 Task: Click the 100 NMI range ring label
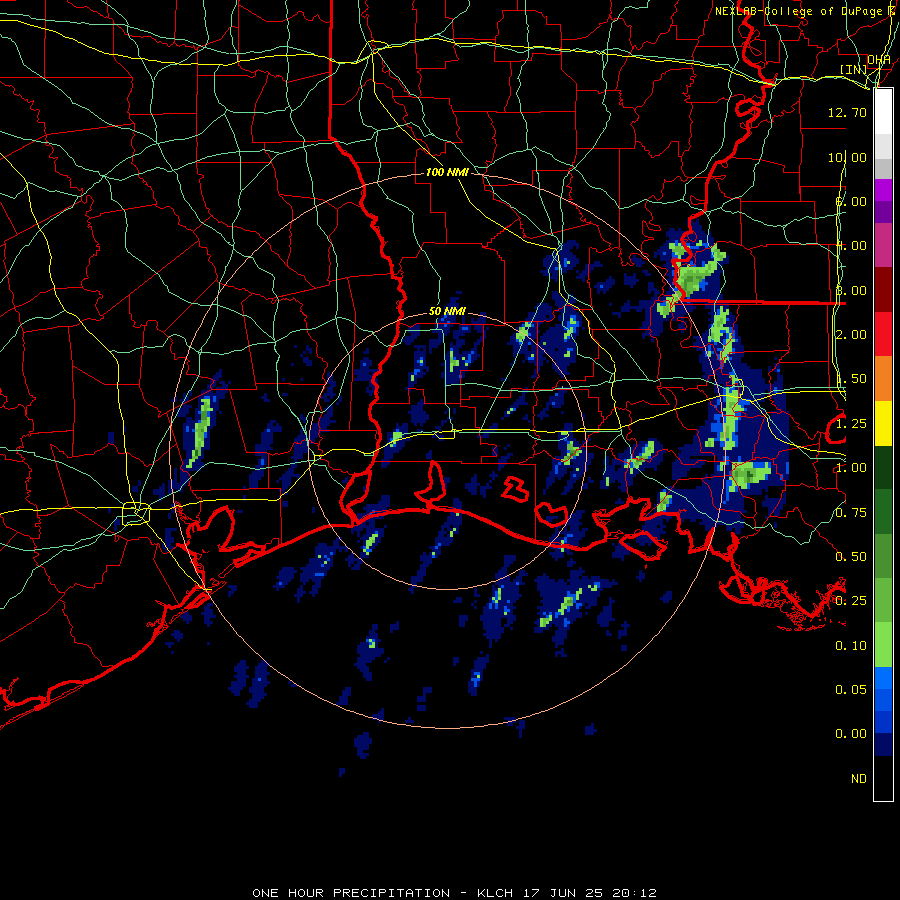tap(447, 172)
